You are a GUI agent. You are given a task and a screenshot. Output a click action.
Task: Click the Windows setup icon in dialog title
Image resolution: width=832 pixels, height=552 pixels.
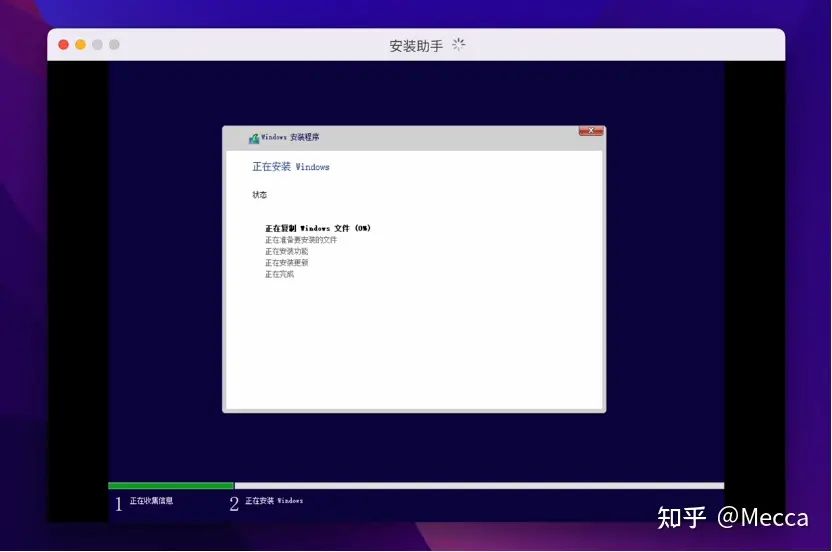254,138
